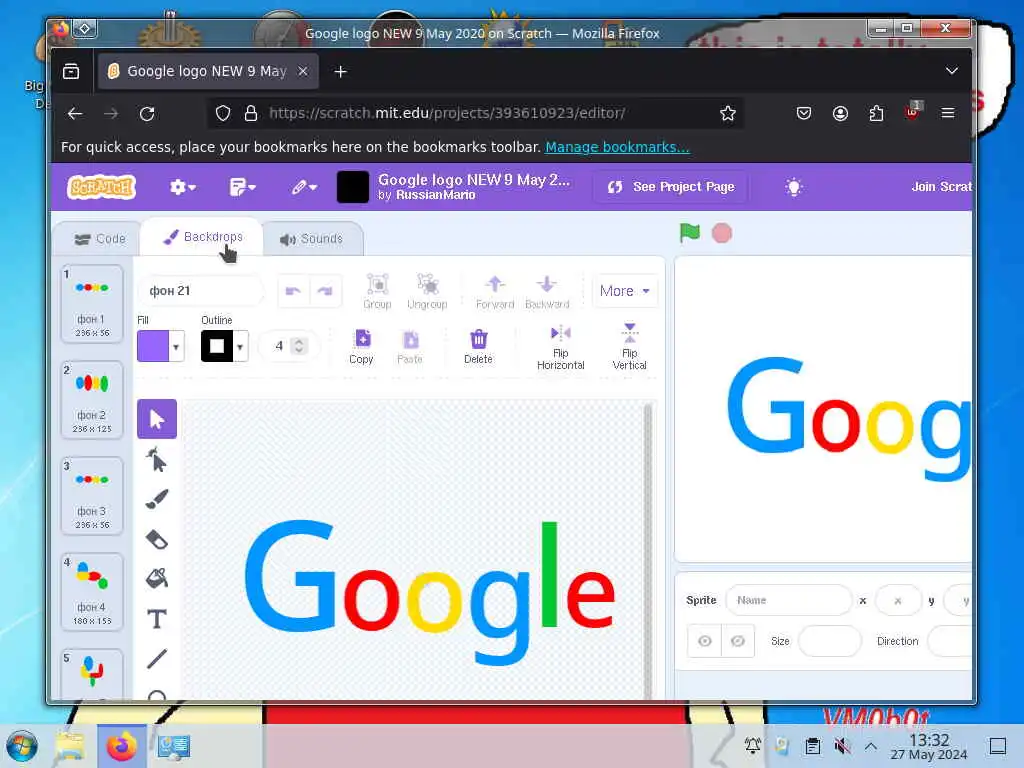Open Scratch tutorials lightbulb
Viewport: 1024px width, 768px height.
793,187
